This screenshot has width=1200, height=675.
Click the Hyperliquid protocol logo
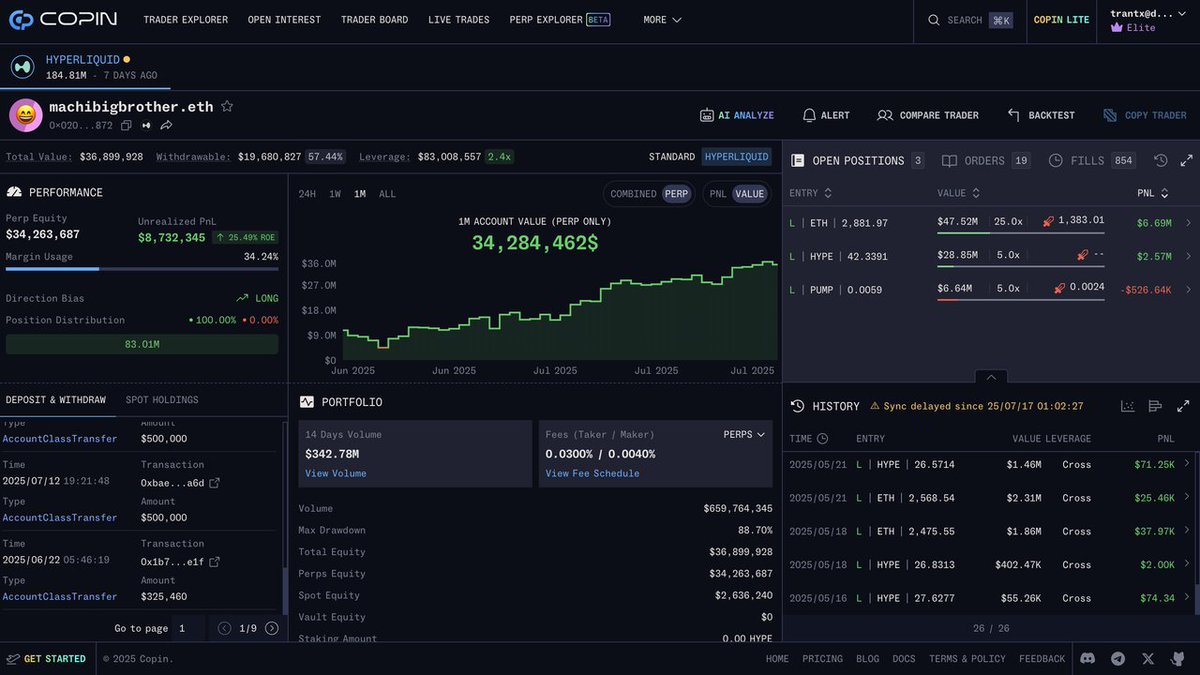(23, 67)
